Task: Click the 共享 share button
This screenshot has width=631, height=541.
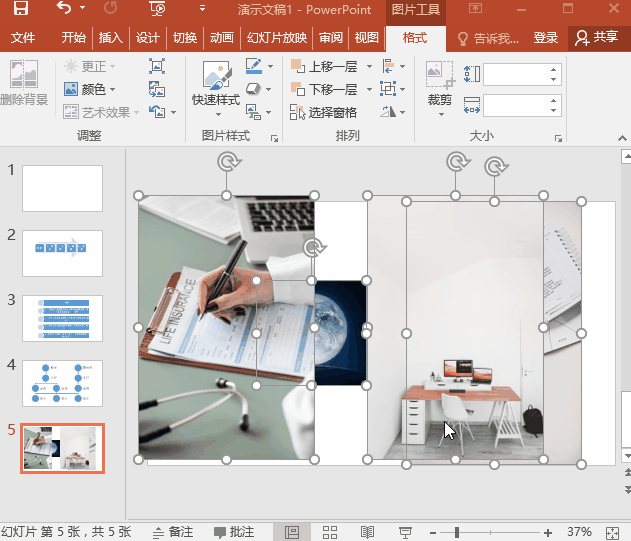Action: (x=597, y=38)
